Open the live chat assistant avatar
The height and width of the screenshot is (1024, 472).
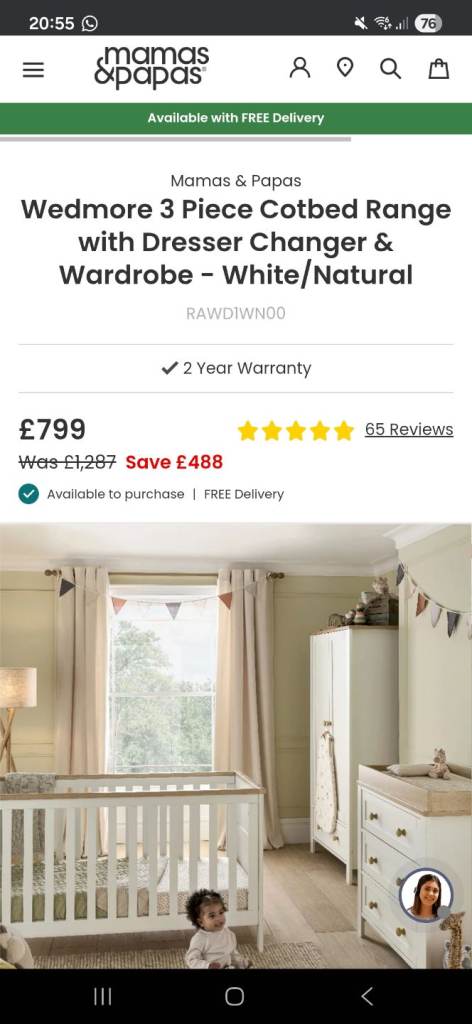[426, 895]
